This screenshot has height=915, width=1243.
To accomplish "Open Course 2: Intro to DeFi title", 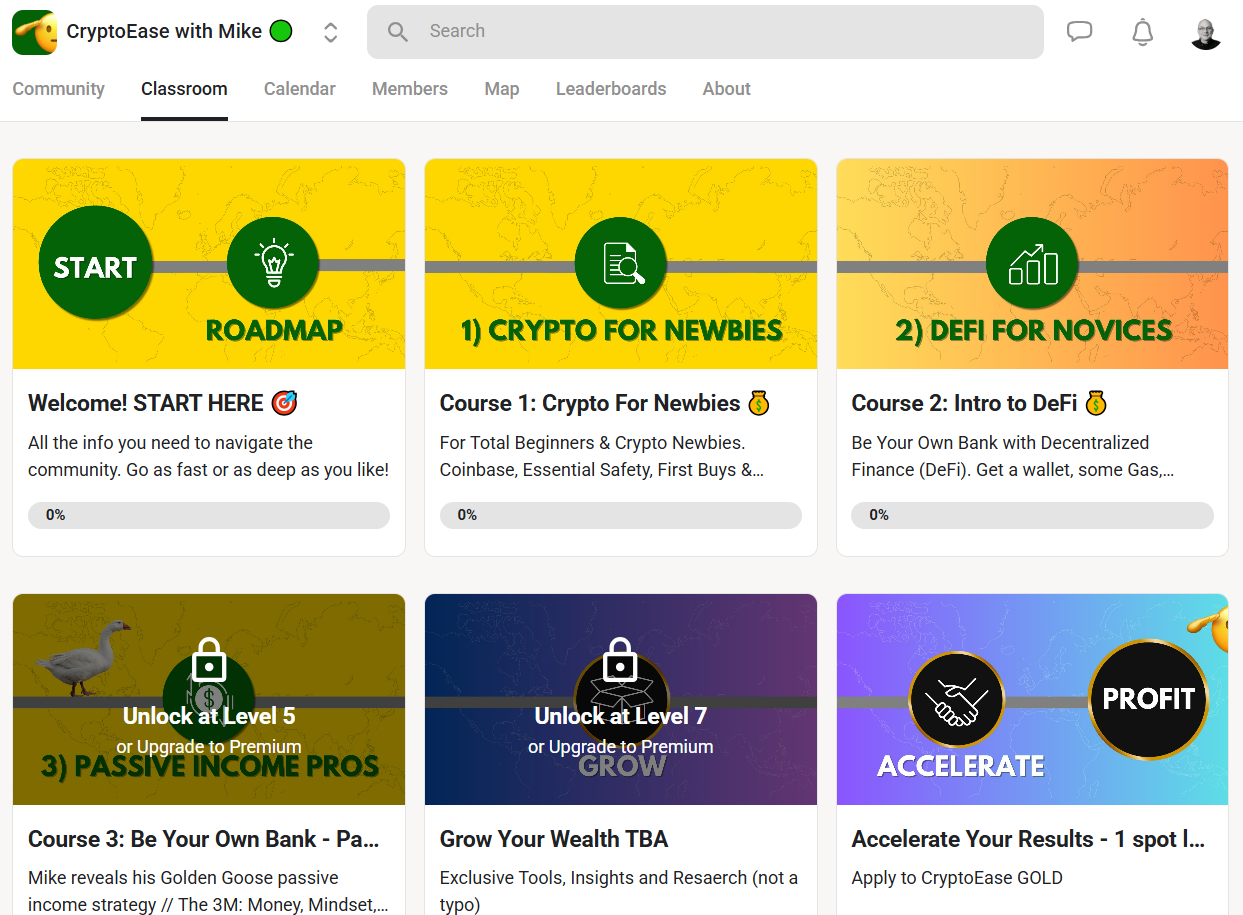I will [x=964, y=403].
